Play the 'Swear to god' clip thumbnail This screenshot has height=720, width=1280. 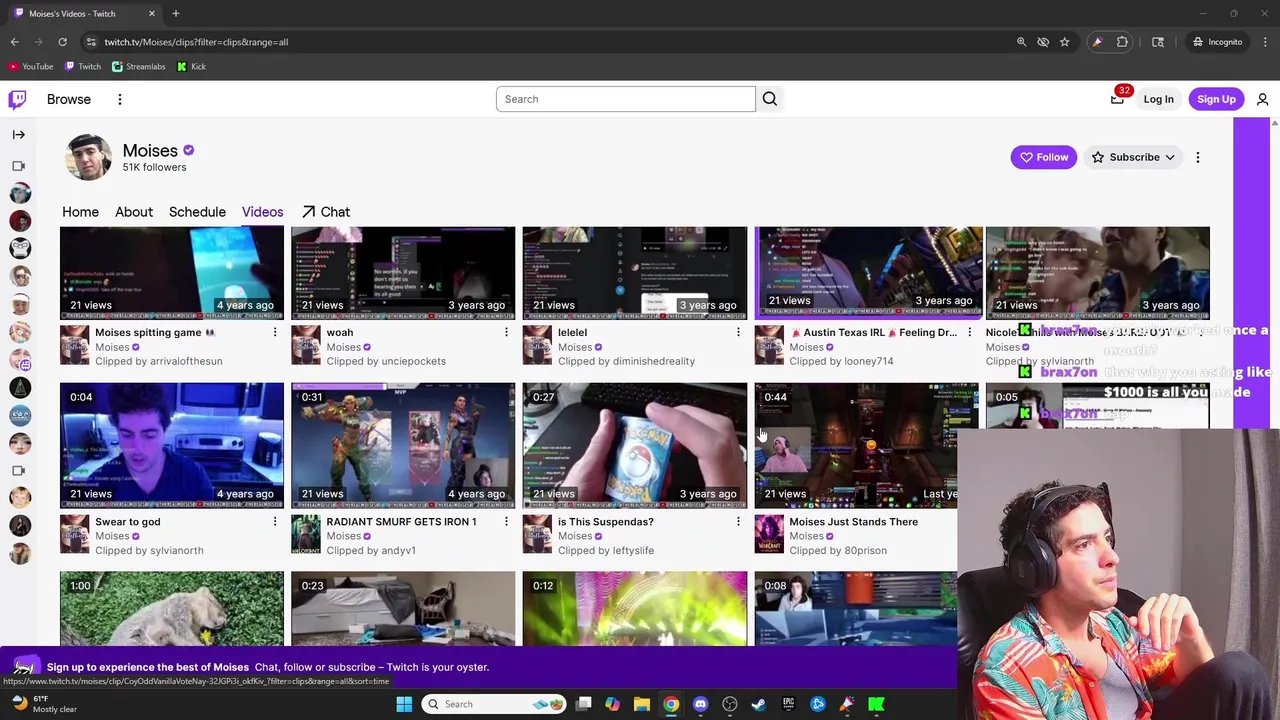pos(172,446)
